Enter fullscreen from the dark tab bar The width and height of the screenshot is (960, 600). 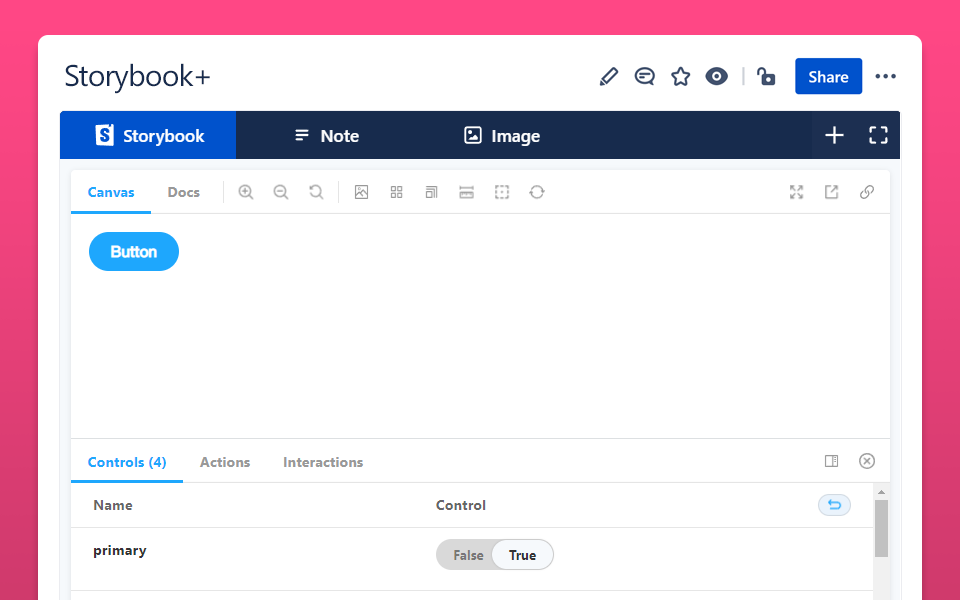[x=878, y=135]
